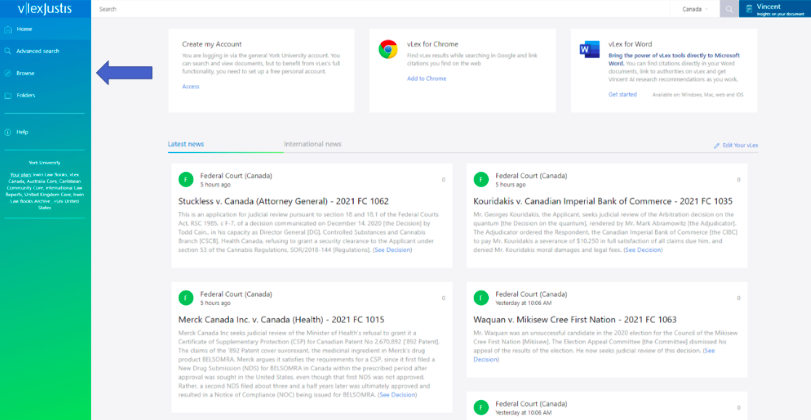
Task: Click Edit Your vLex link
Action: (x=740, y=145)
